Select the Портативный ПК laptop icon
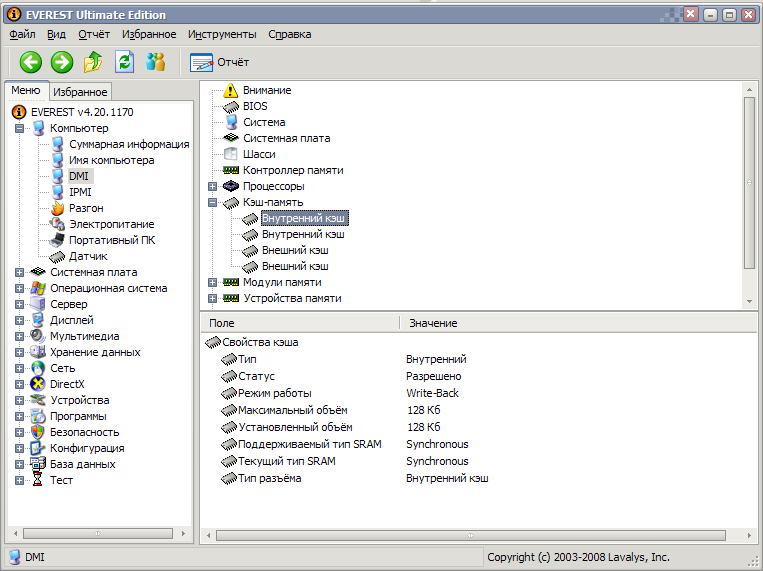The height and width of the screenshot is (571, 763). tap(57, 240)
